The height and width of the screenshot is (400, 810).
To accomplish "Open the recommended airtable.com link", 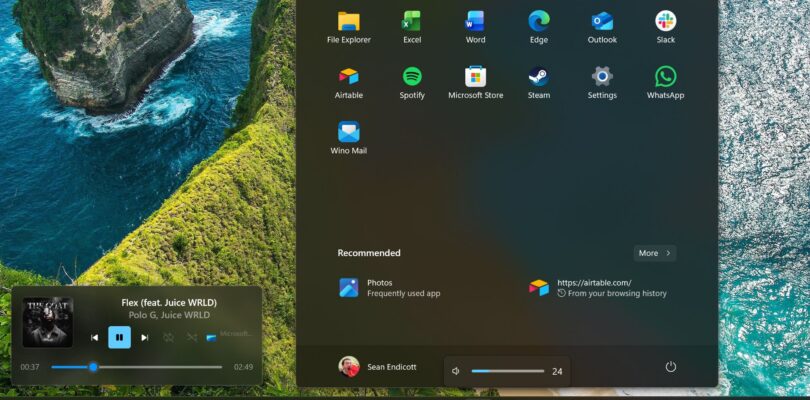I will [598, 288].
